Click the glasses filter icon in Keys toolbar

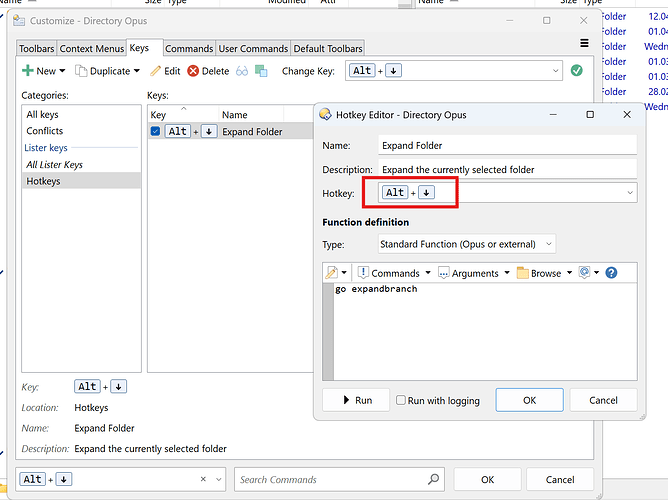point(242,71)
